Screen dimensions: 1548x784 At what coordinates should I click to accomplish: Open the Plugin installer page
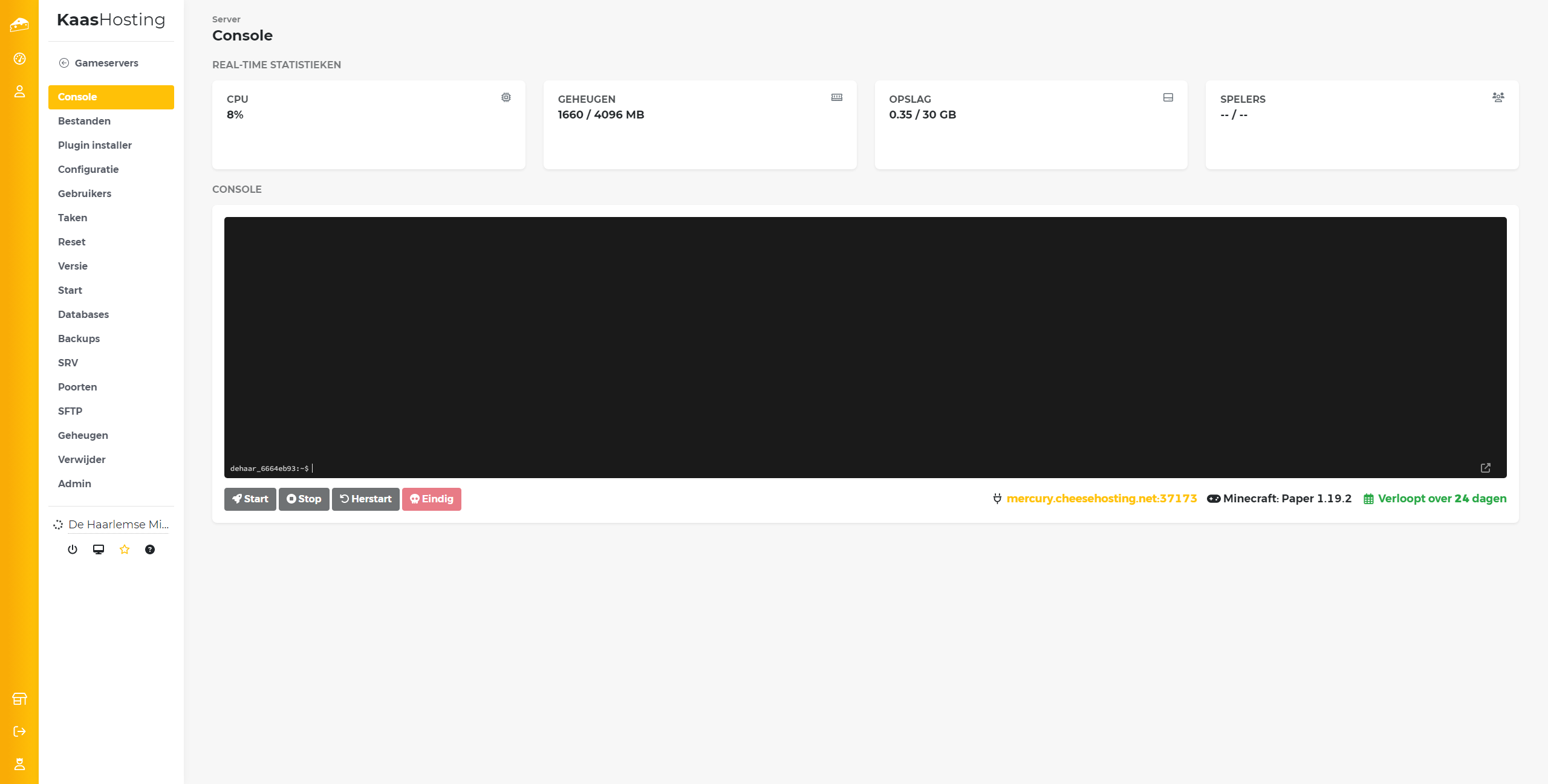pos(94,145)
